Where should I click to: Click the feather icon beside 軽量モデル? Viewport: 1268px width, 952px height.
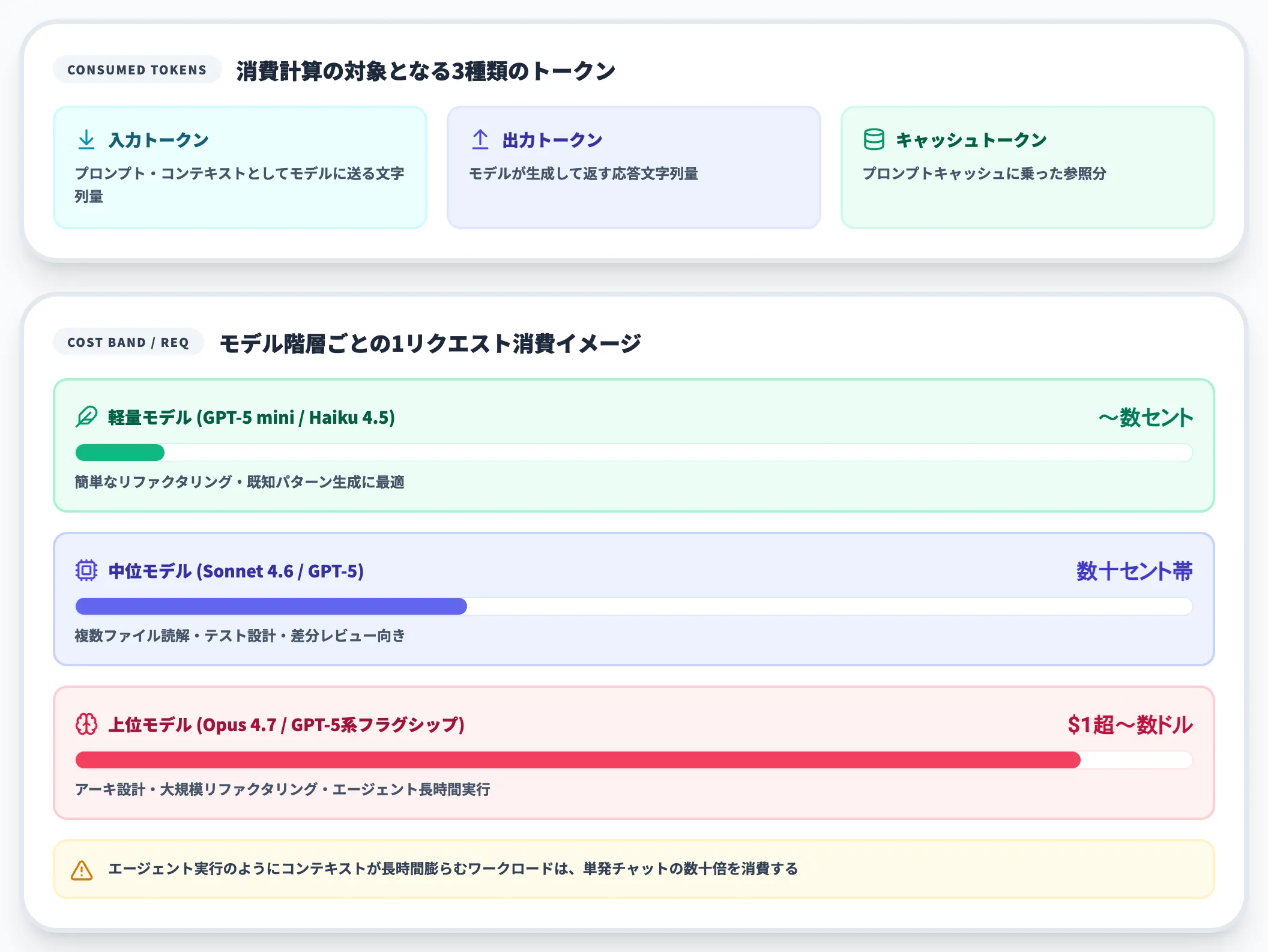86,417
